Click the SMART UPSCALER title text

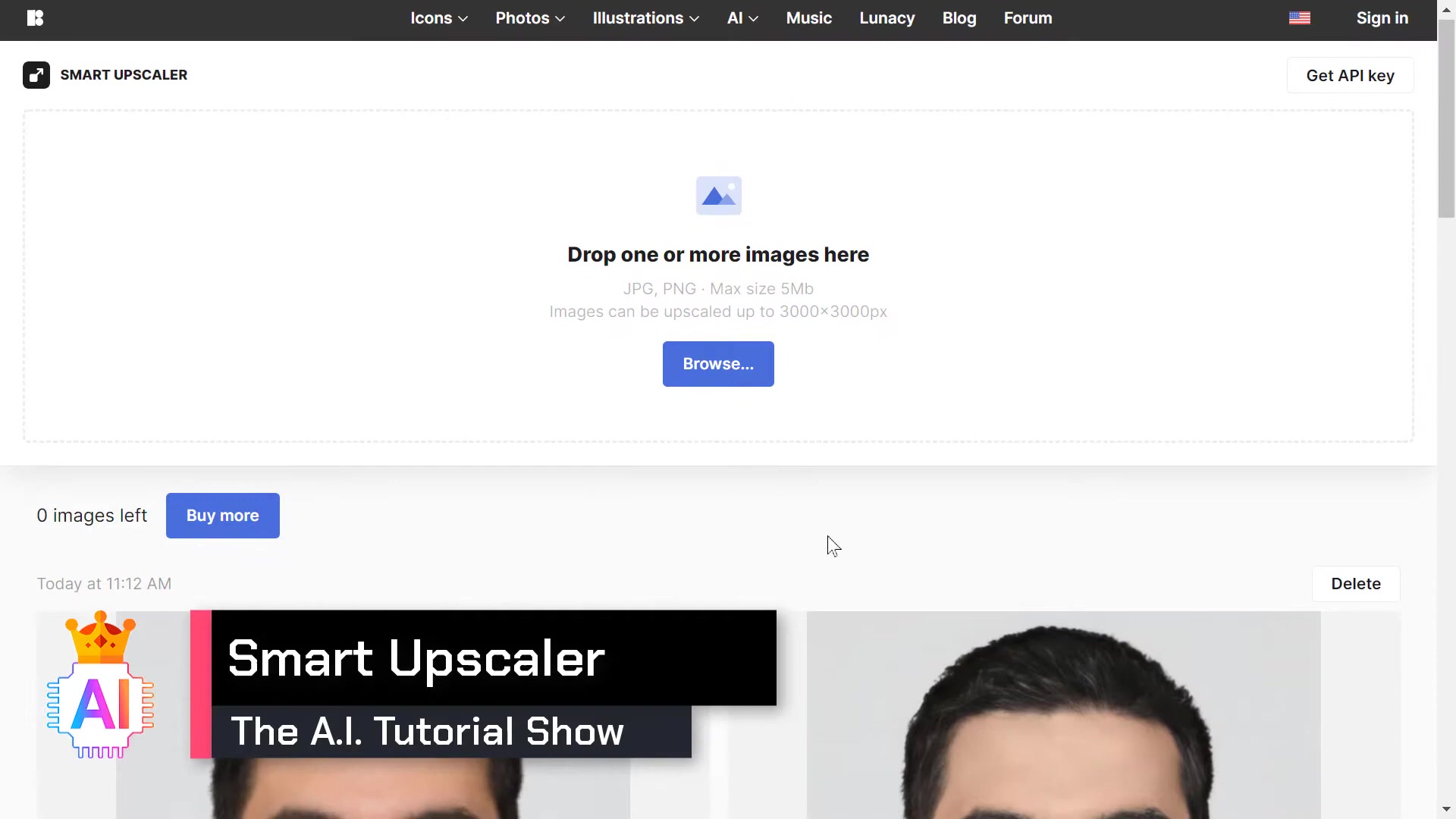124,75
